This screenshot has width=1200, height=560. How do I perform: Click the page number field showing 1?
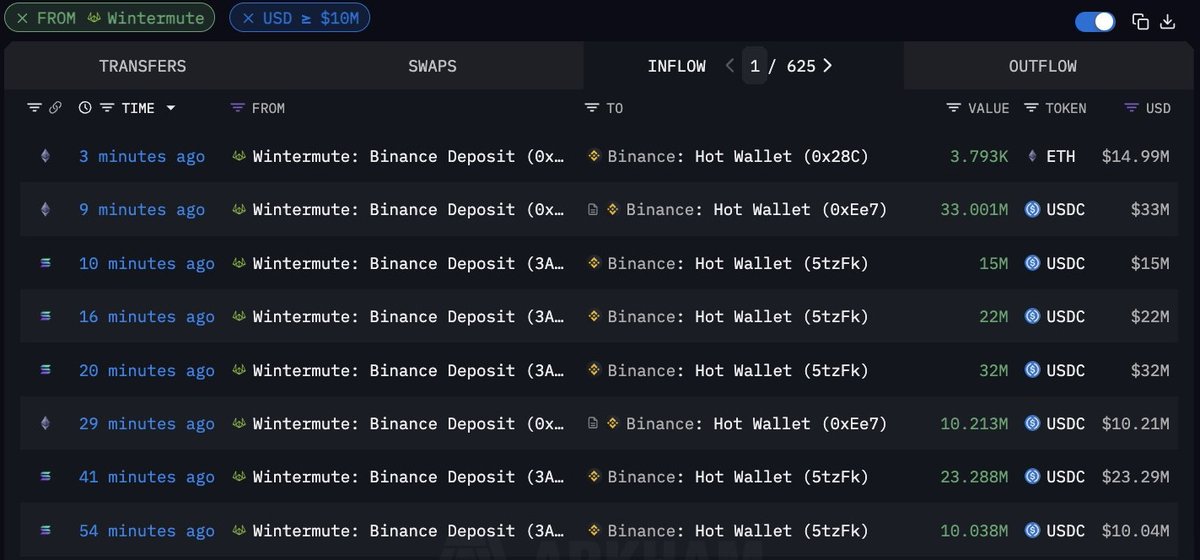pyautogui.click(x=755, y=66)
